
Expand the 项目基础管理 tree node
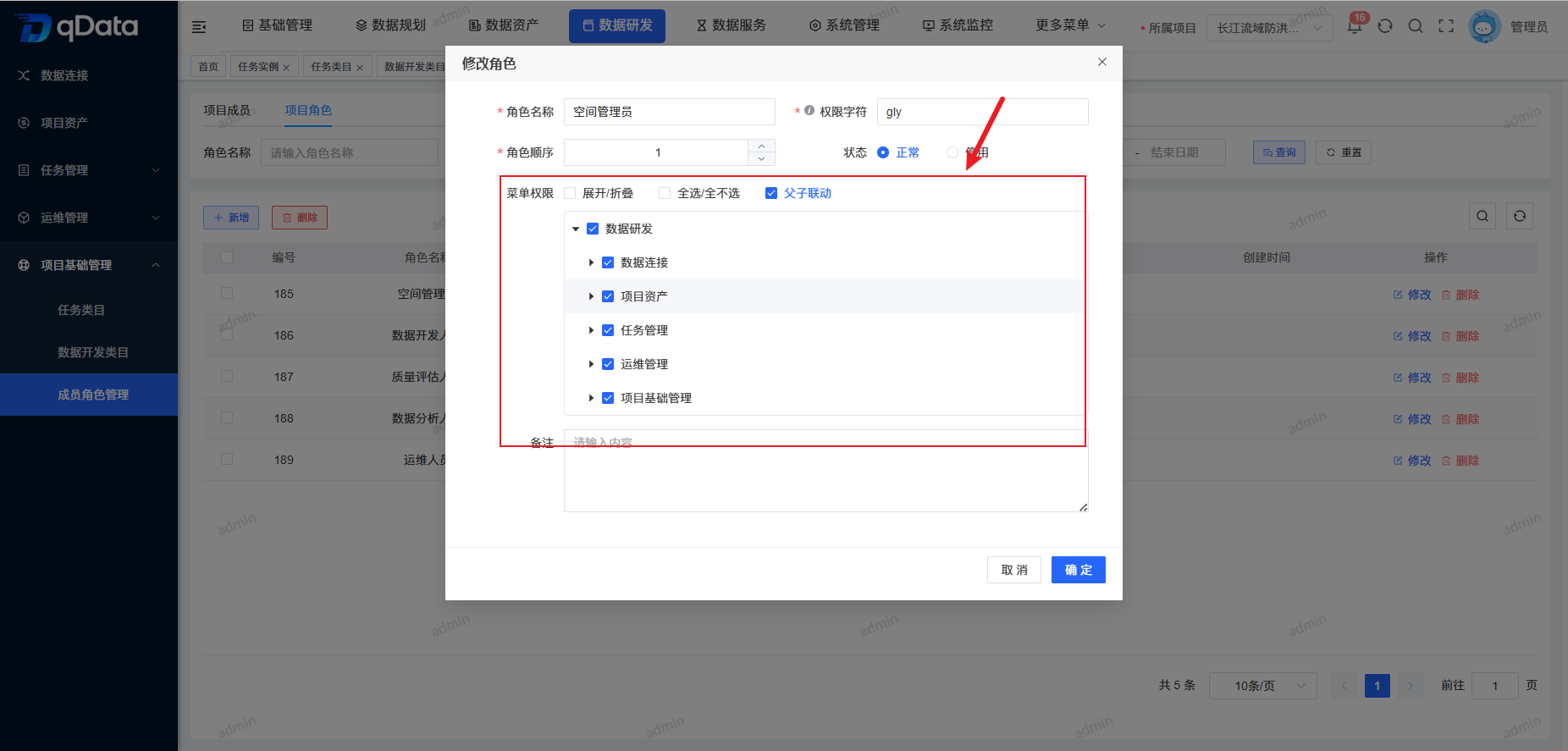click(591, 398)
